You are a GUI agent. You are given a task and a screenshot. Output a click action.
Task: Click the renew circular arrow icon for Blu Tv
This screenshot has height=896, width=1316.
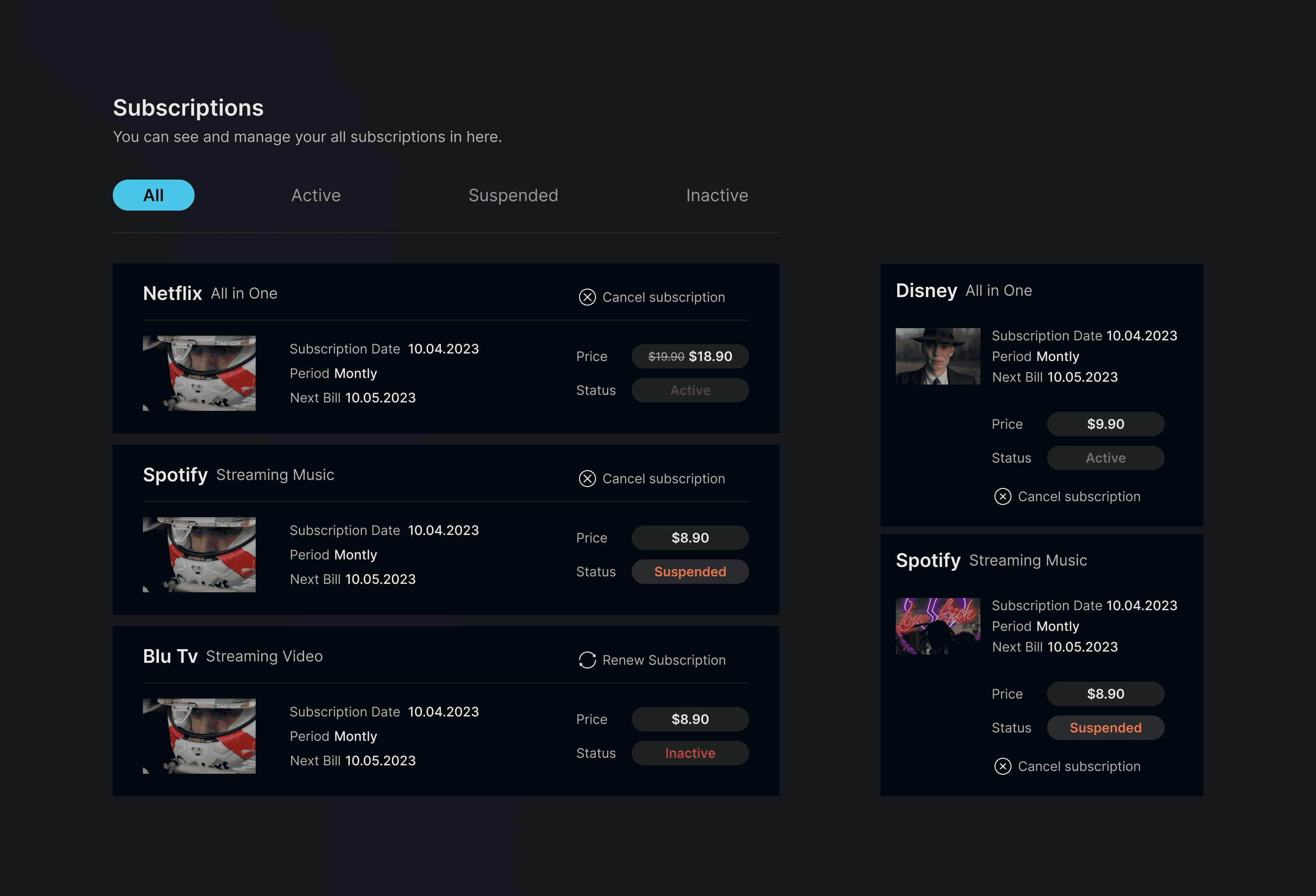pos(587,660)
